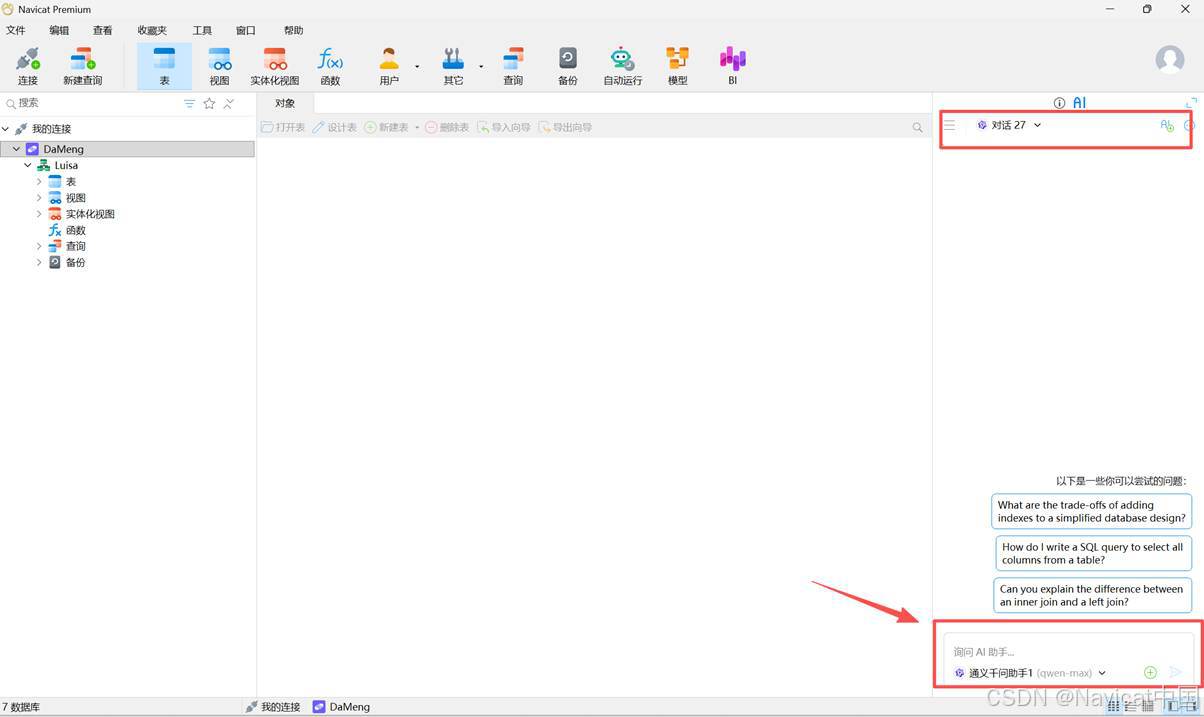The image size is (1204, 717).
Task: Select the 表 table toolbar button
Action: [x=164, y=66]
